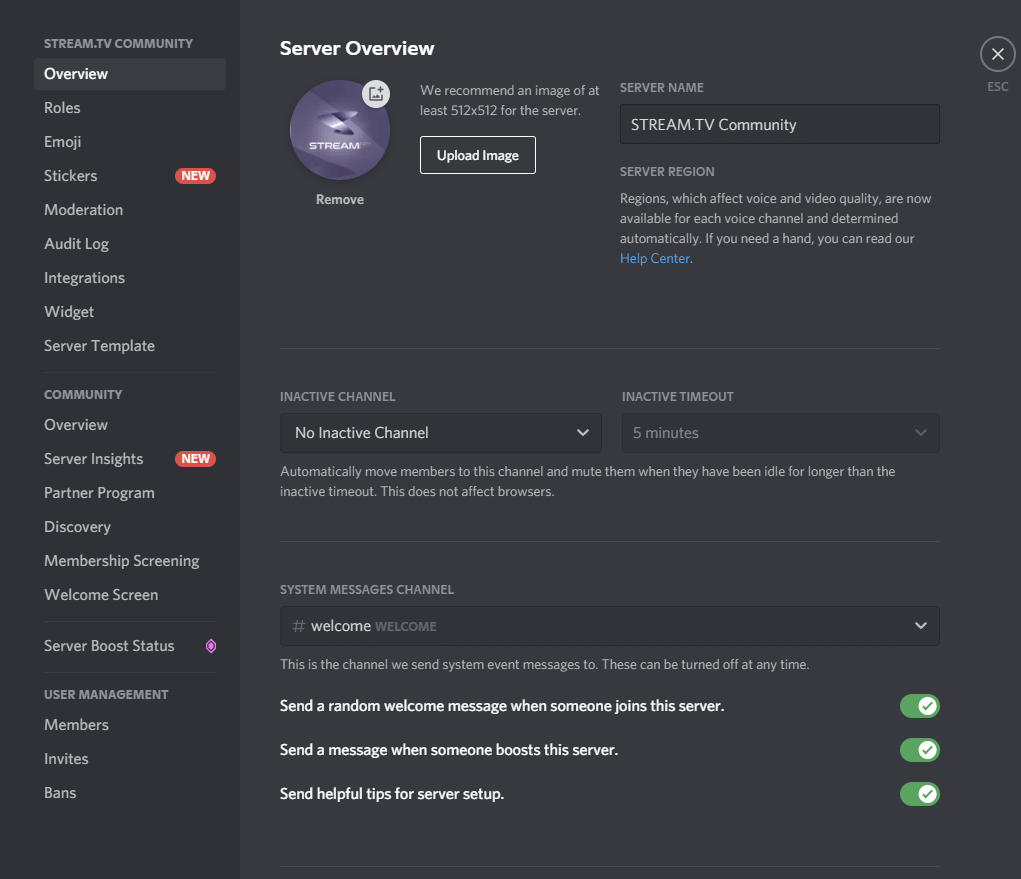The width and height of the screenshot is (1021, 879).
Task: Turn off helpful tips for server setup
Action: pos(919,794)
